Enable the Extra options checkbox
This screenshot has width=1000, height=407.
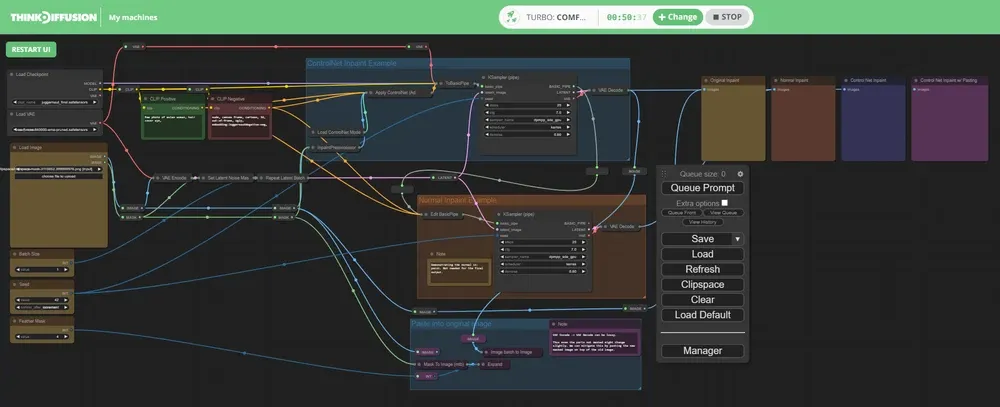tap(724, 203)
